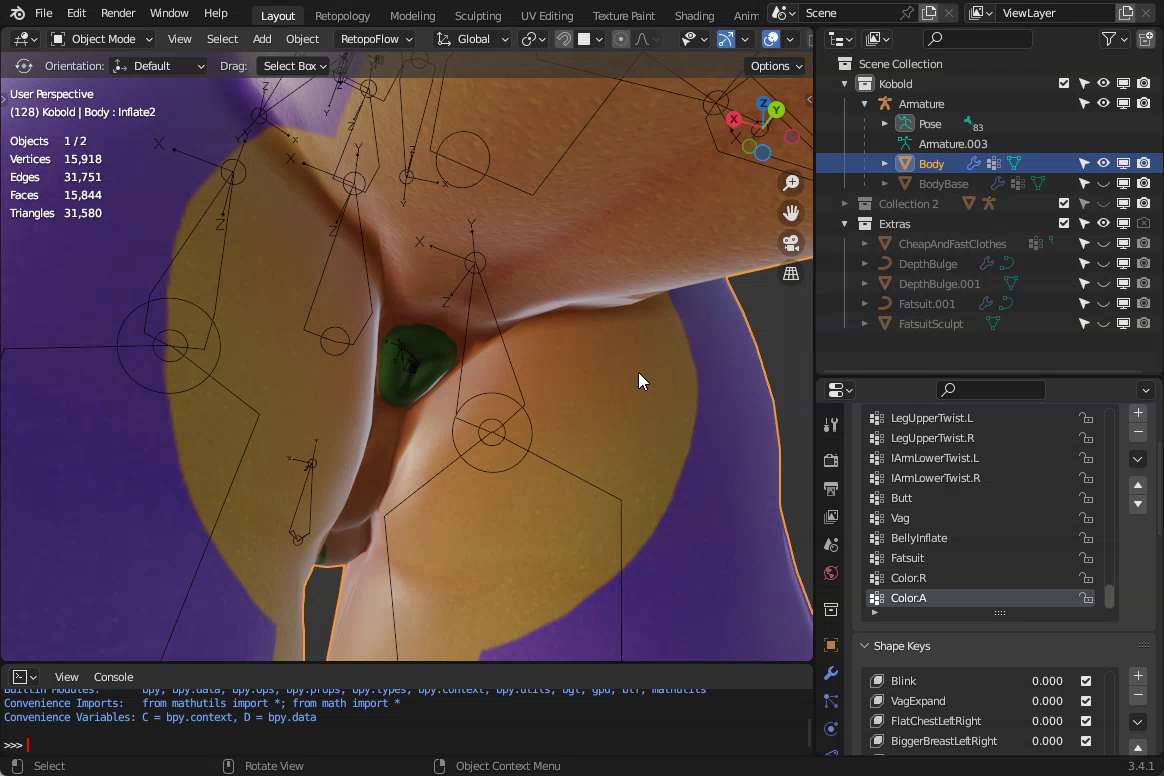The image size is (1164, 776).
Task: Open the Modifiers wrench properties tab
Action: (x=831, y=673)
